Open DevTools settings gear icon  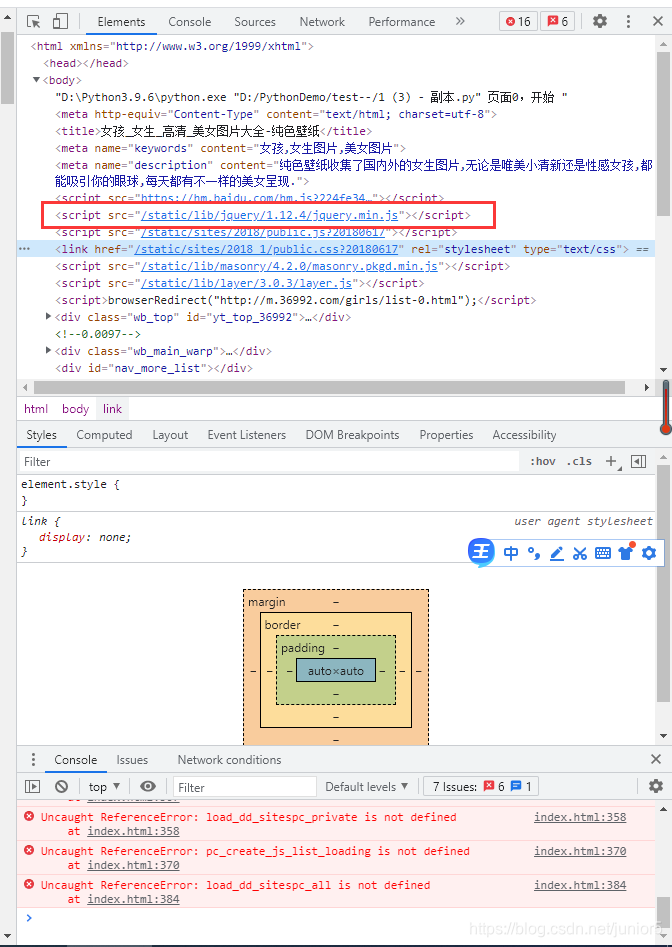(x=600, y=22)
